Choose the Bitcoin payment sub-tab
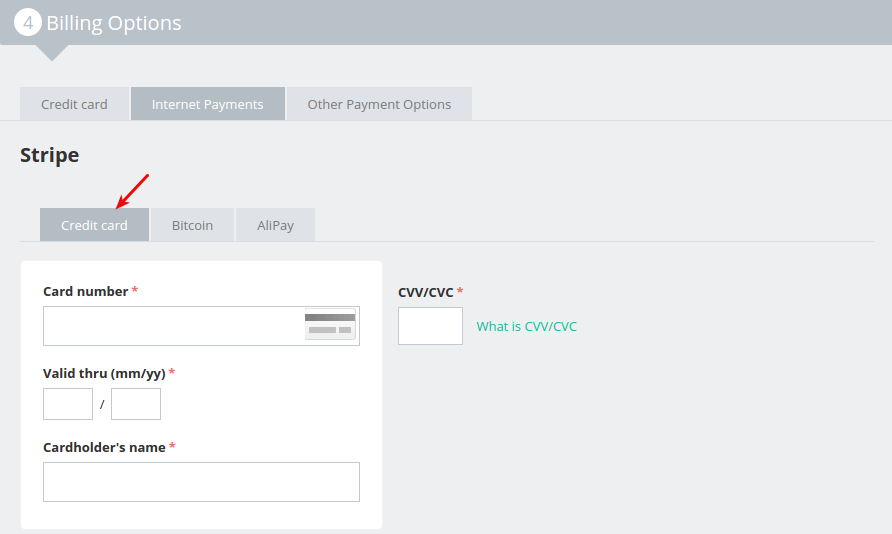The width and height of the screenshot is (892, 534). (x=192, y=225)
